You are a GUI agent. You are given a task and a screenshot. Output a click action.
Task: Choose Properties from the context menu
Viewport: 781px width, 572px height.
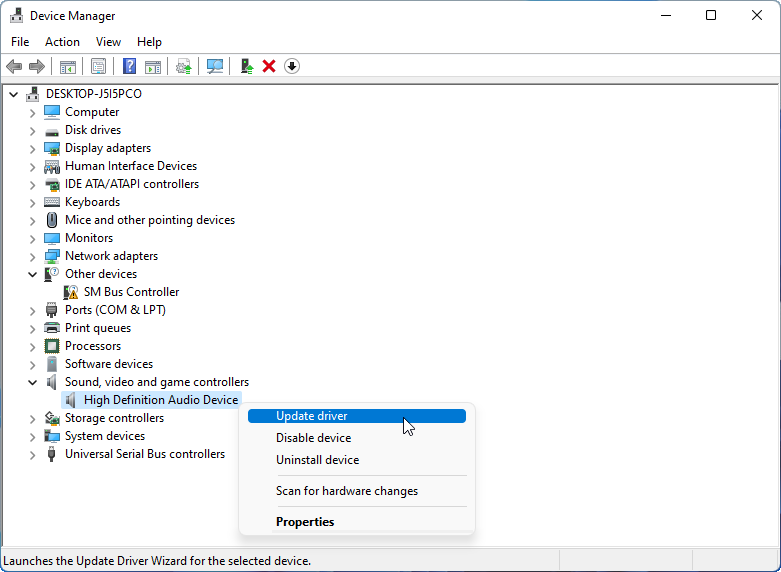[x=357, y=522]
